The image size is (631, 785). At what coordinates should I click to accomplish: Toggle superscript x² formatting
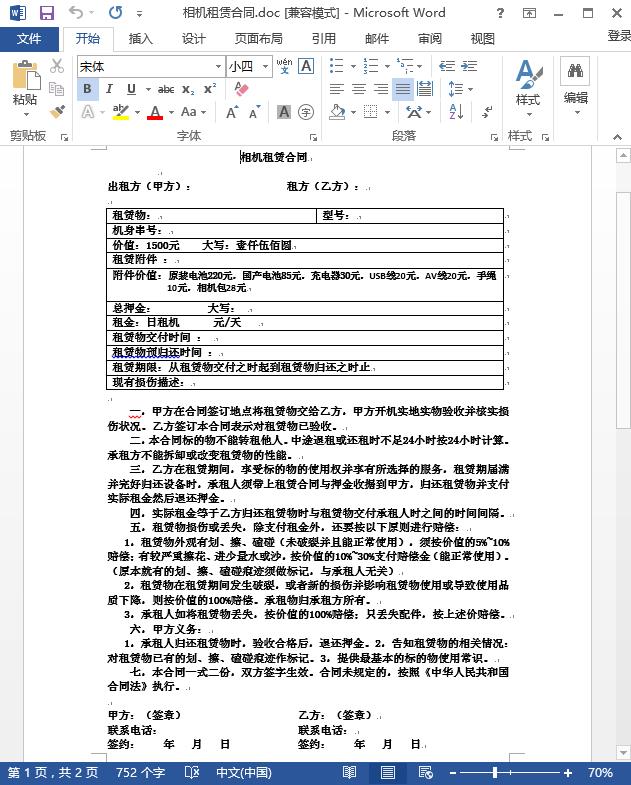coord(210,89)
